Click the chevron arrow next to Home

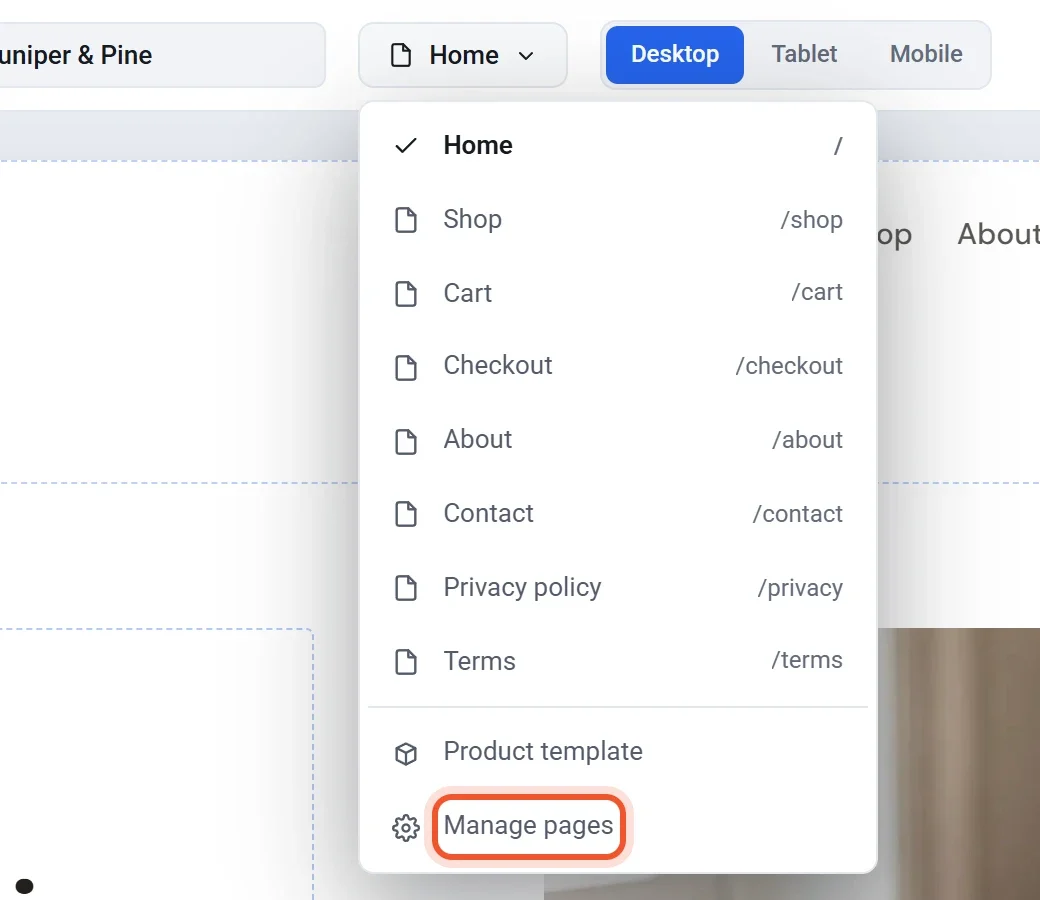coord(526,56)
